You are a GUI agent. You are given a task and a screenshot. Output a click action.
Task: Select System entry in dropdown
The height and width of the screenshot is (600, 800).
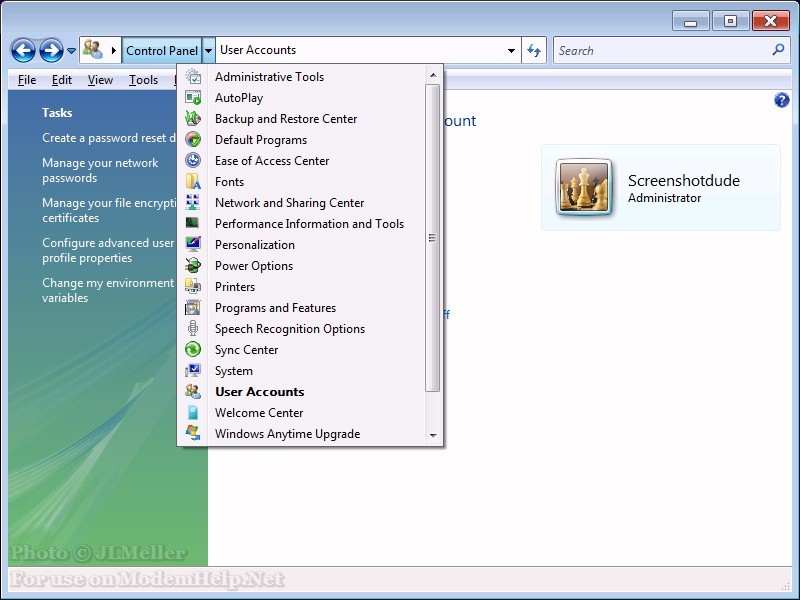[x=234, y=370]
